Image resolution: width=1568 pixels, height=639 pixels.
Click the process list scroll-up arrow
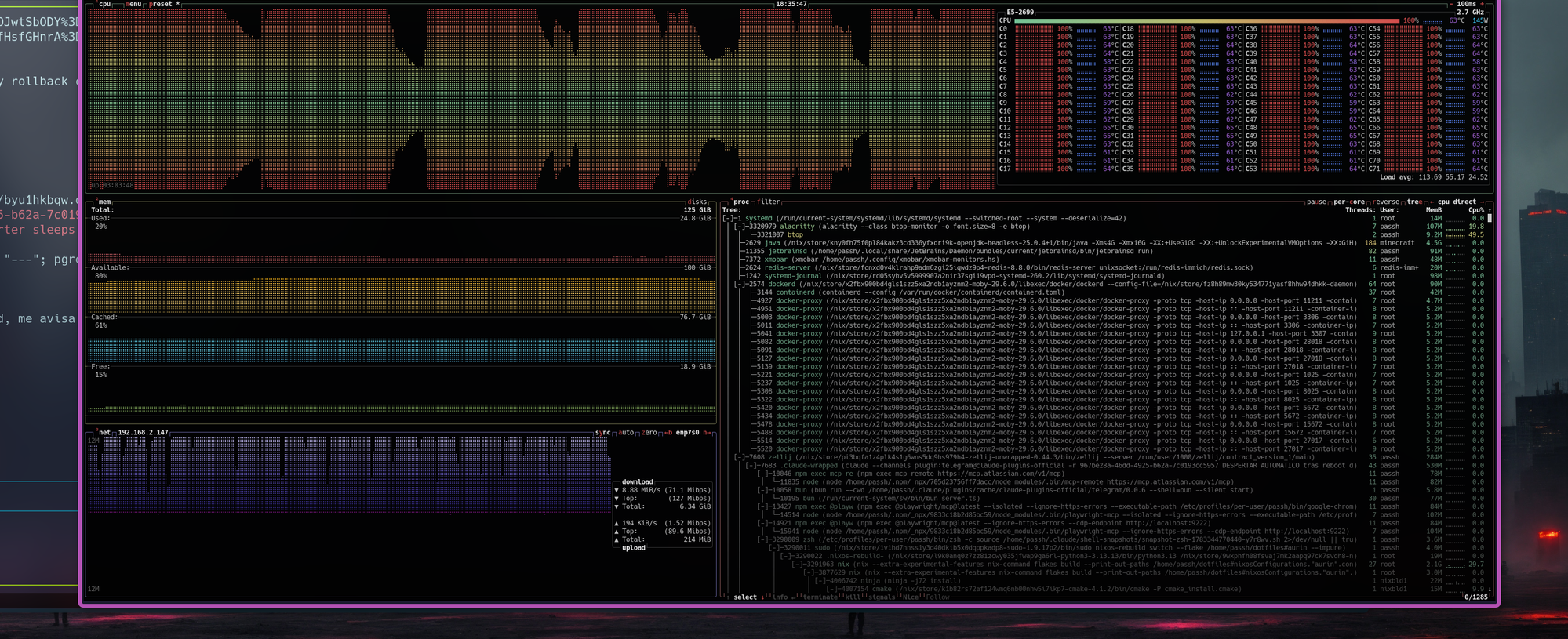(x=1490, y=210)
